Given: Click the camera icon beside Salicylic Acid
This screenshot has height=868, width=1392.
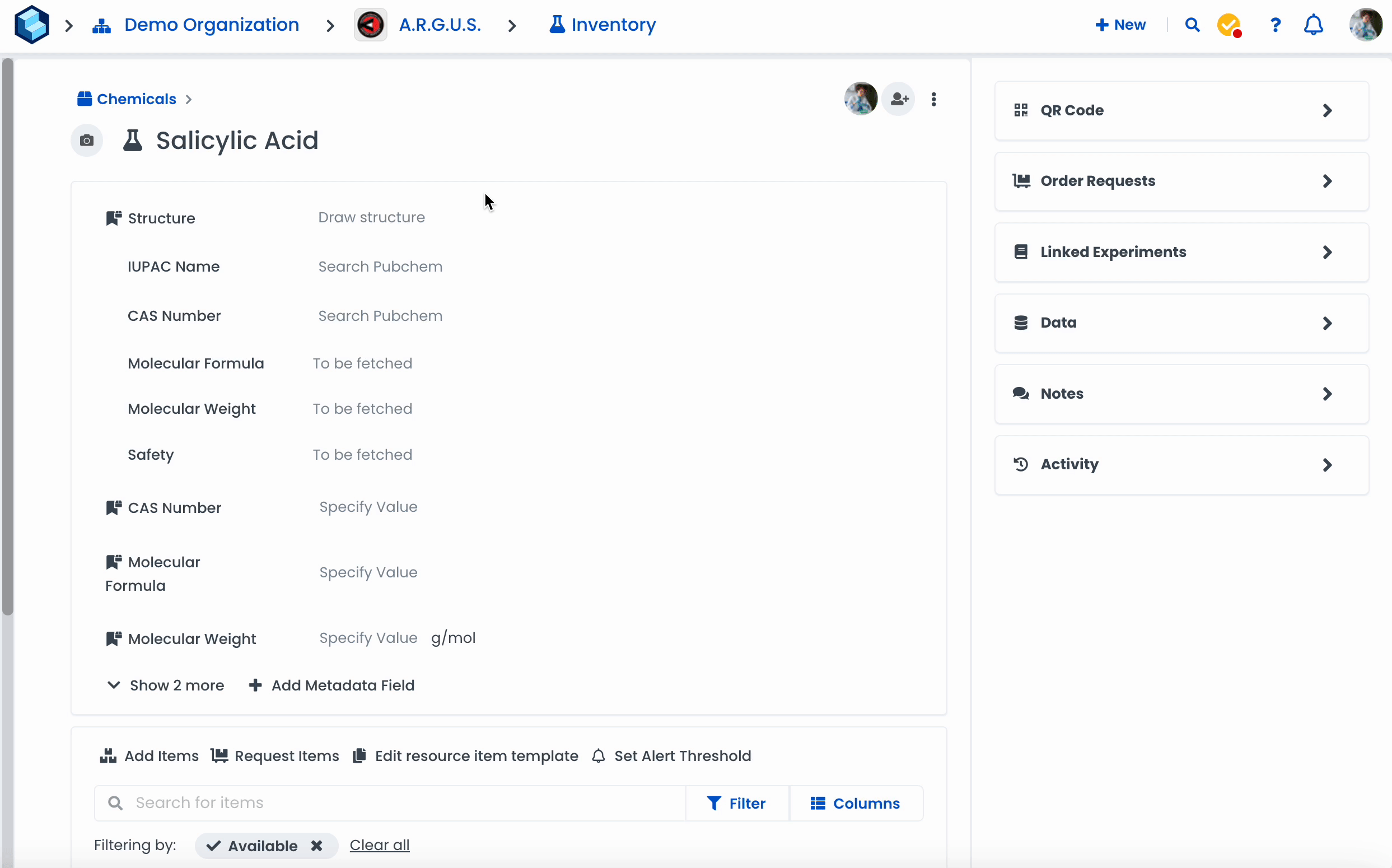Looking at the screenshot, I should click(x=87, y=140).
